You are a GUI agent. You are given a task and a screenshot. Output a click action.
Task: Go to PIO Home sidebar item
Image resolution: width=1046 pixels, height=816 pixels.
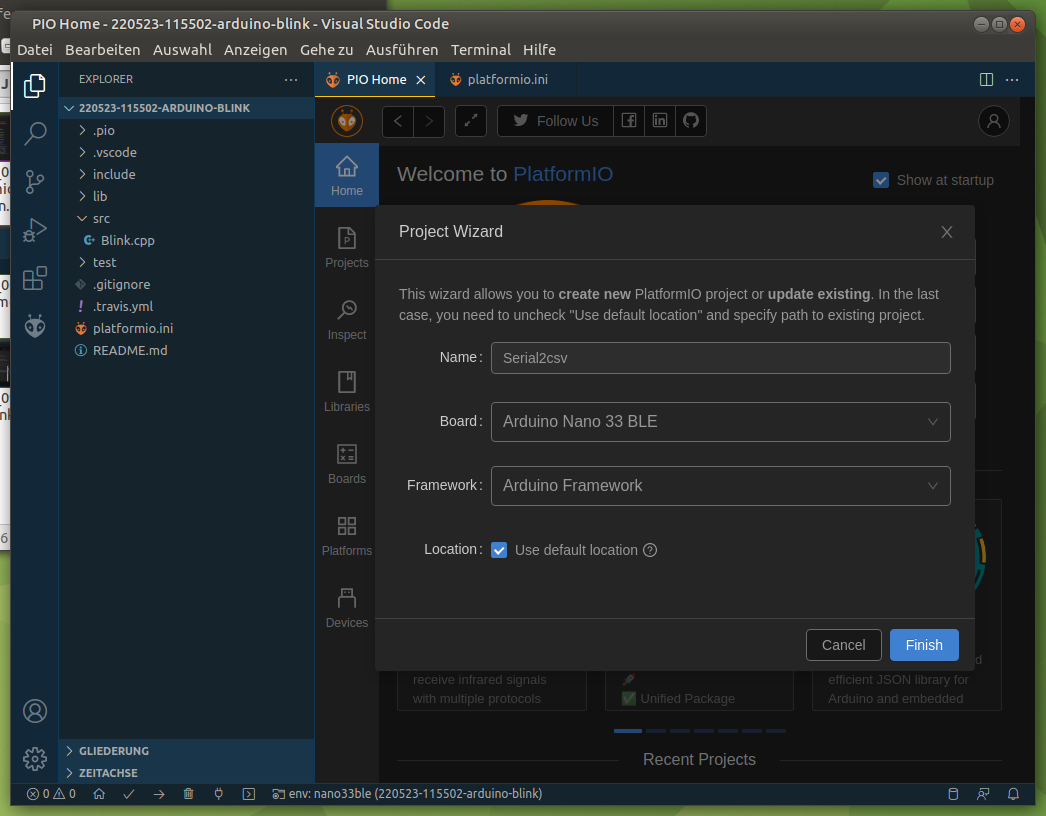tap(347, 175)
